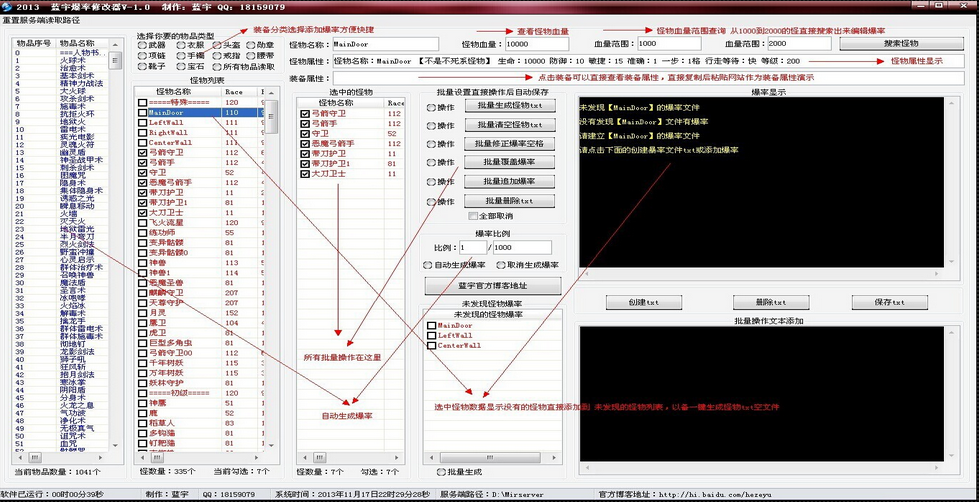Viewport: 979px width, 502px height.
Task: Check the RightWall box in monster list
Action: (142, 133)
